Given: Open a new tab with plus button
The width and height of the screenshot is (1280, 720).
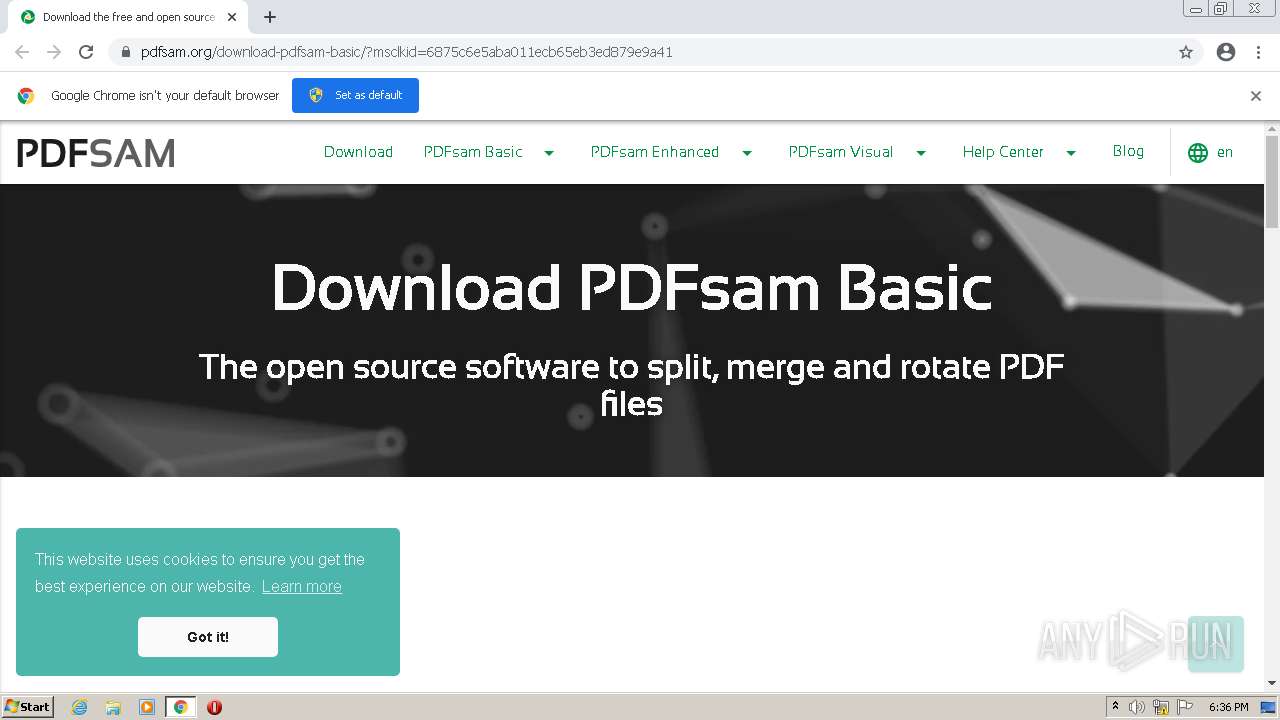Looking at the screenshot, I should pos(270,17).
